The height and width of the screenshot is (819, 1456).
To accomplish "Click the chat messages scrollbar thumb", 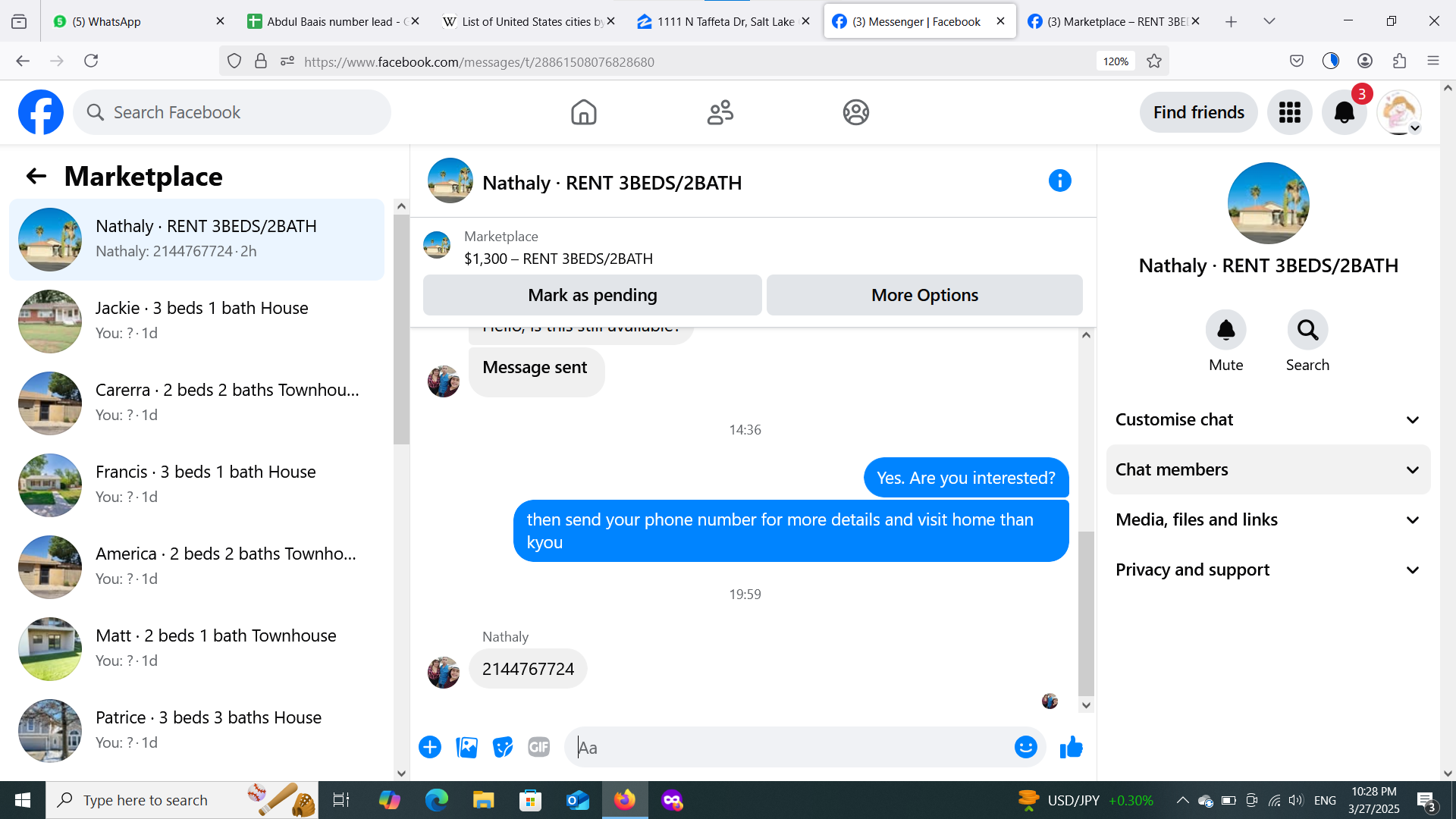I will [1086, 614].
